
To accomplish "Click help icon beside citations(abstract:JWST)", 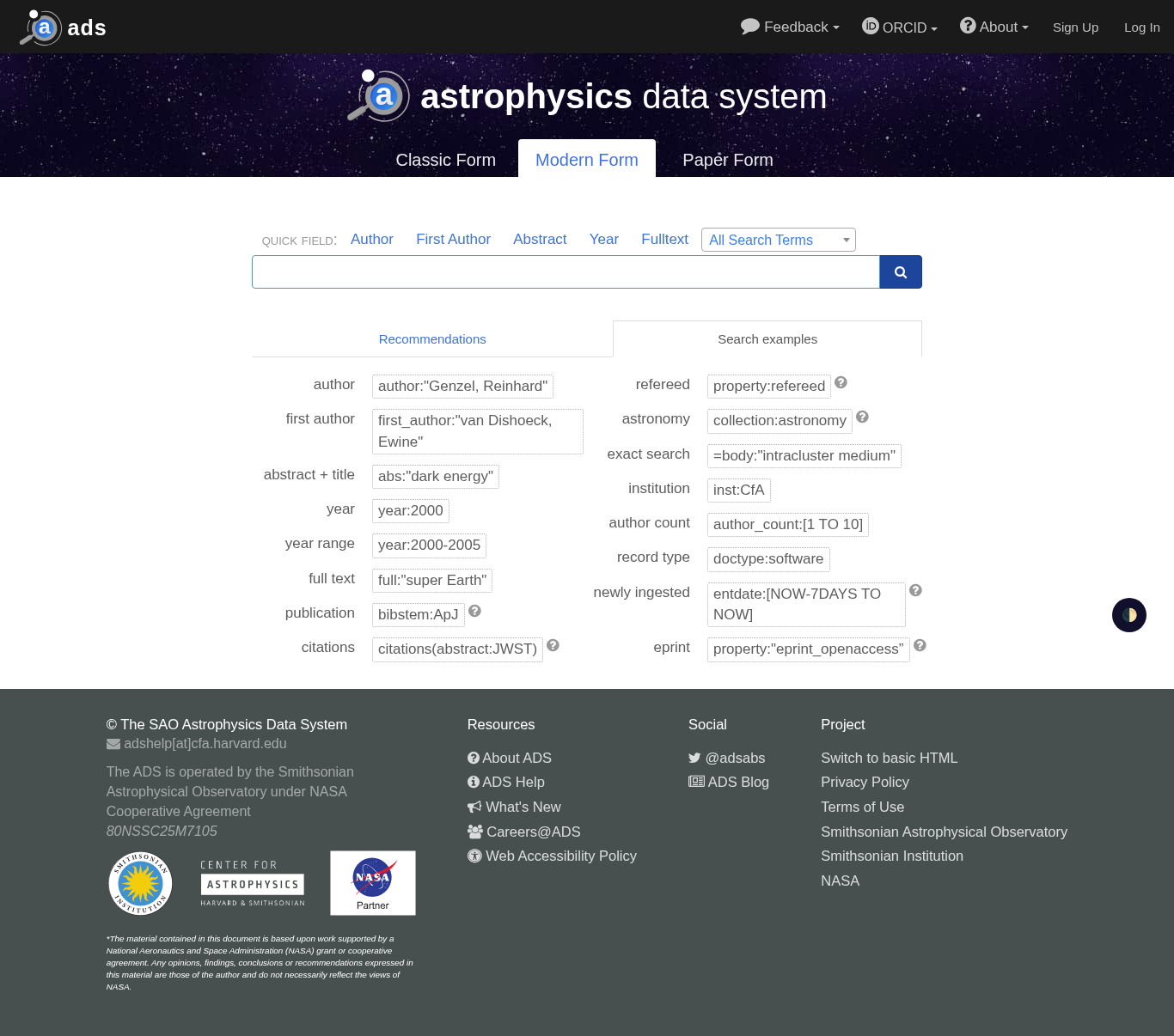I will coord(553,645).
